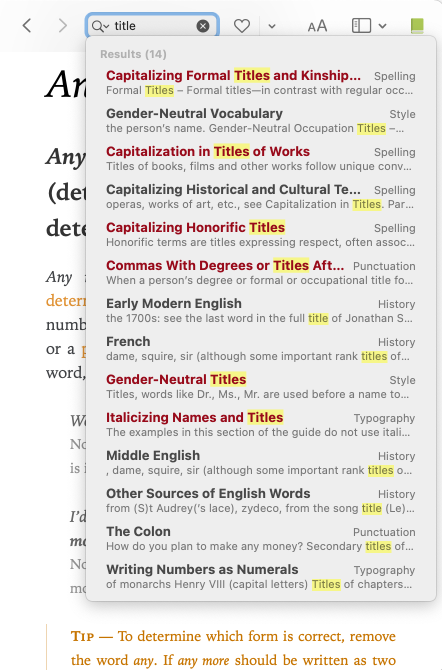Screen dimensions: 442x670
Task: Open the search options magnifier dropdown
Action: pyautogui.click(x=100, y=26)
